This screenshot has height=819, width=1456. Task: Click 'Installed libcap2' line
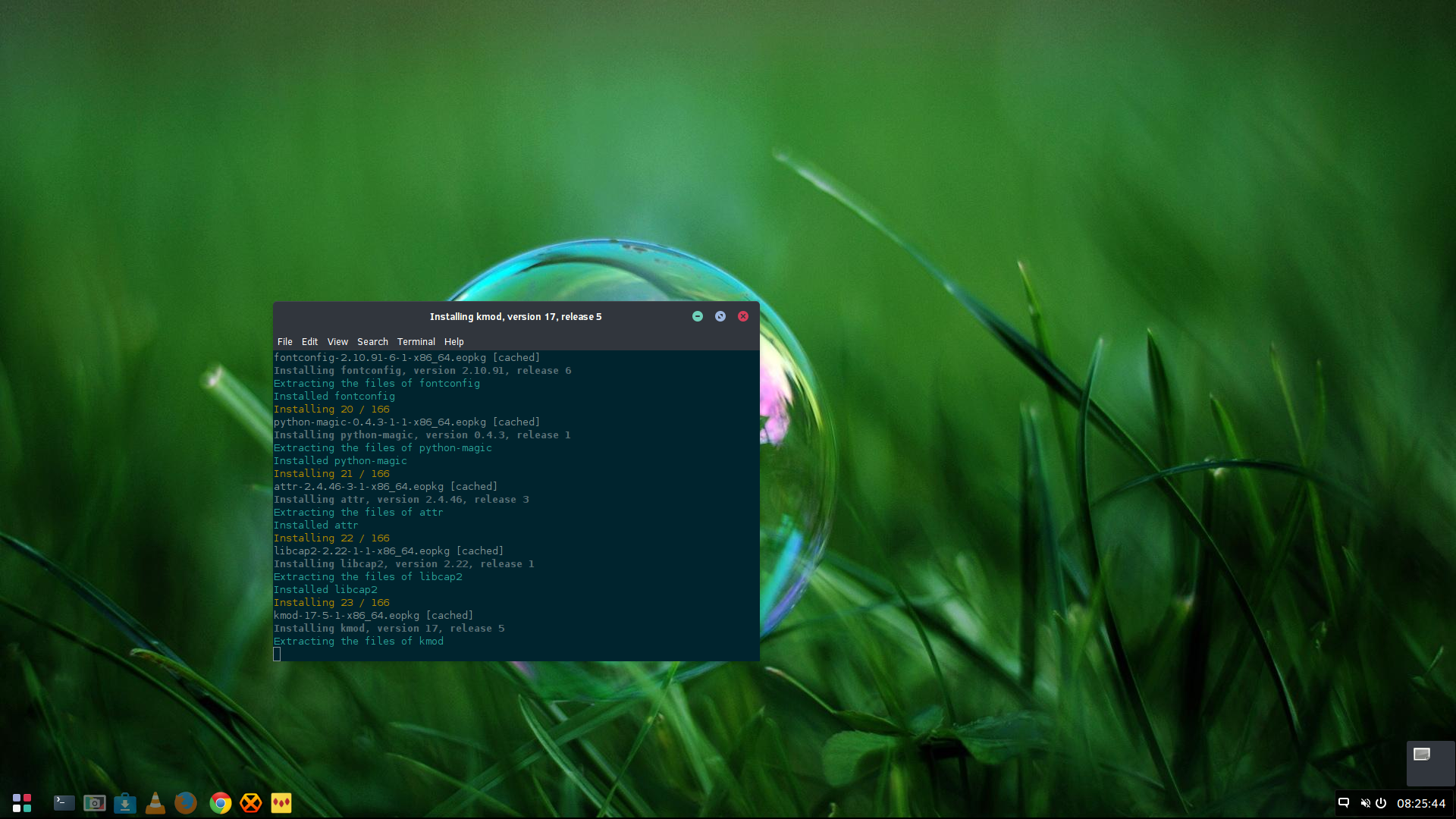[325, 590]
